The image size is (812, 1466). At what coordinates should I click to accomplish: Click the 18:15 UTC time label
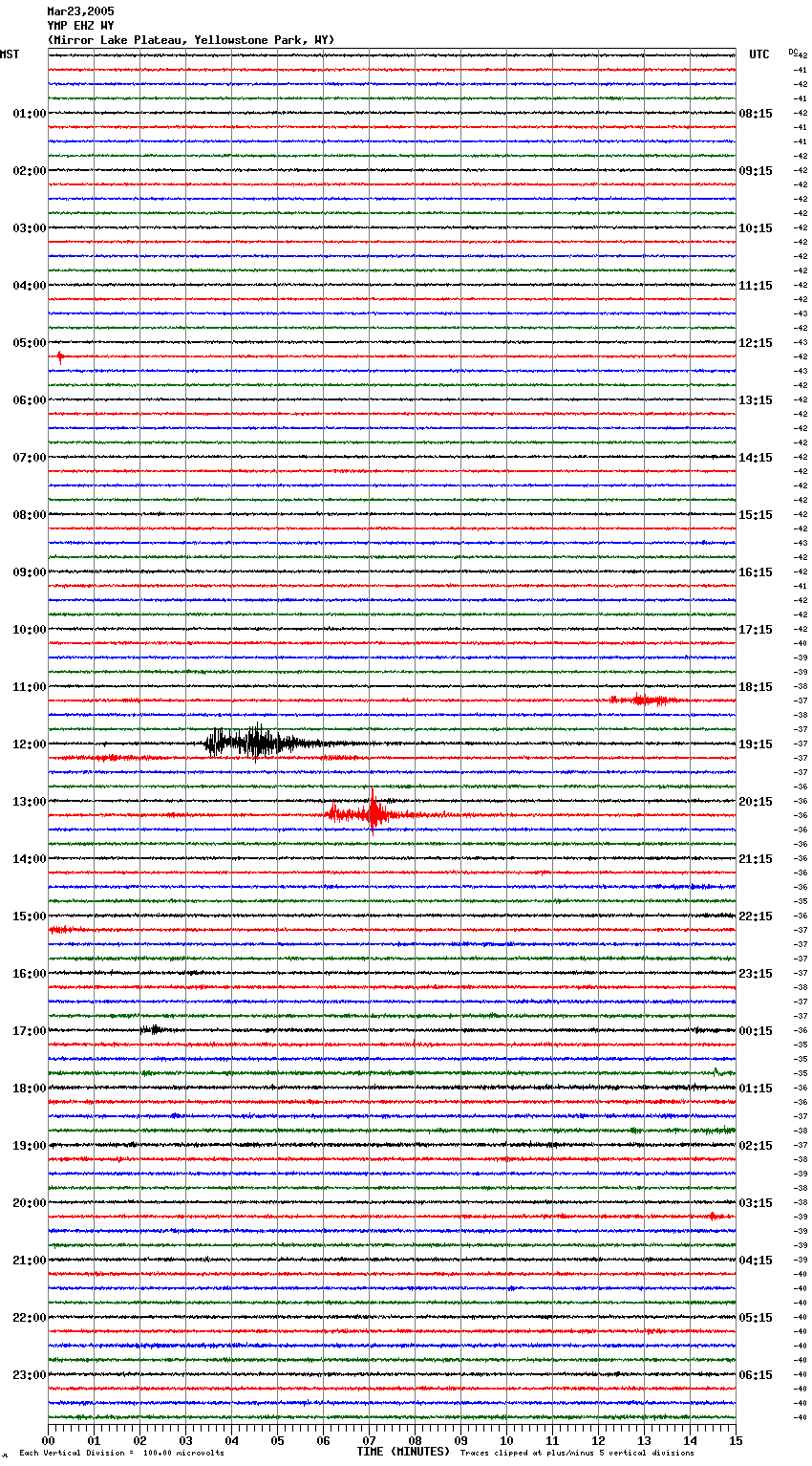[756, 687]
